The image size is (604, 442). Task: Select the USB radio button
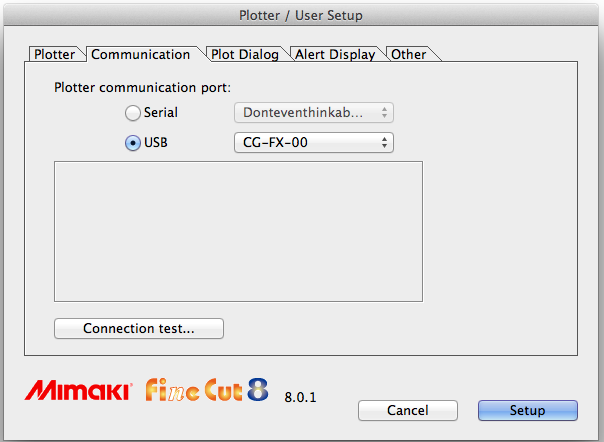click(132, 143)
